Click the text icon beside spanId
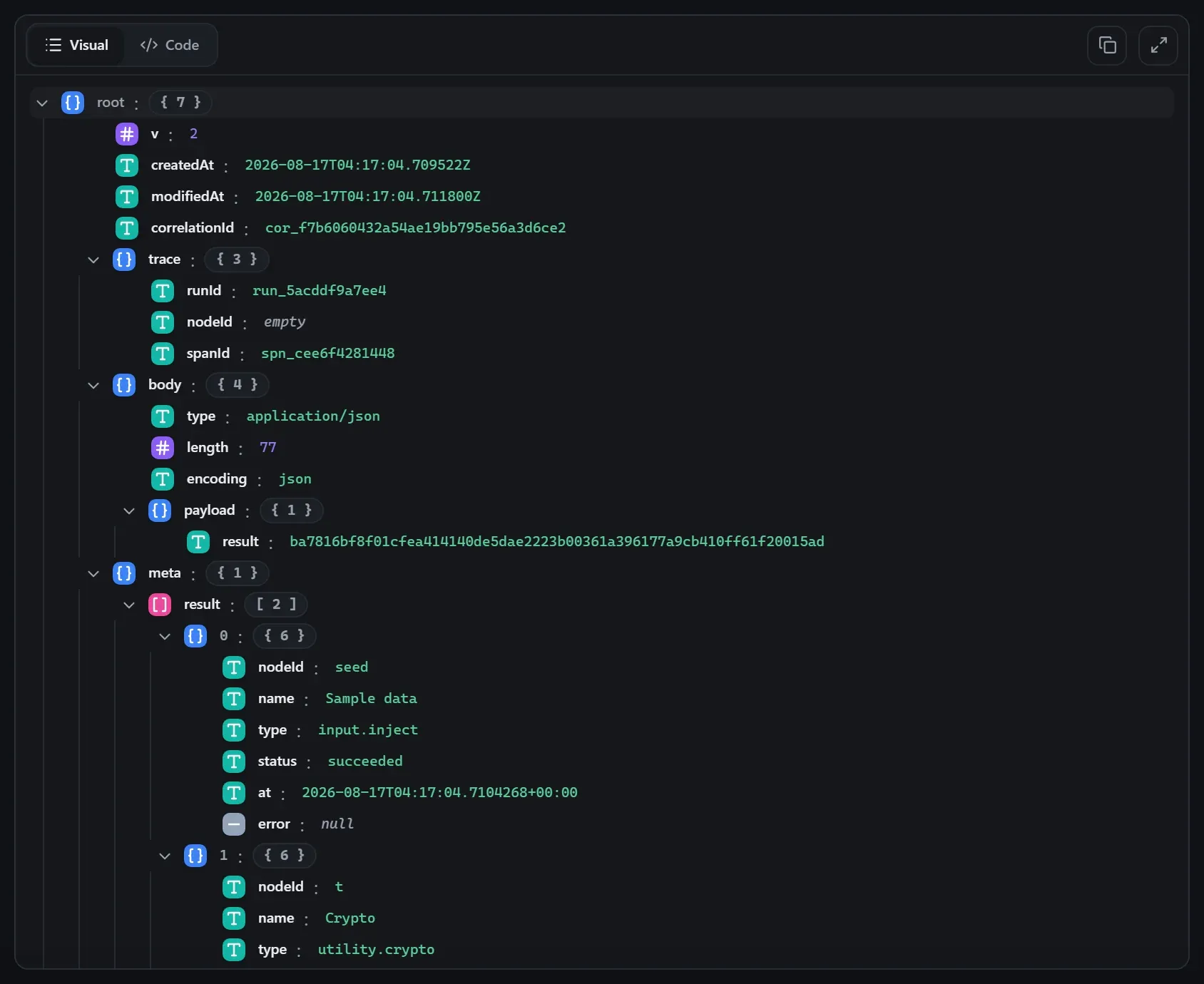Image resolution: width=1204 pixels, height=984 pixels. pos(163,354)
